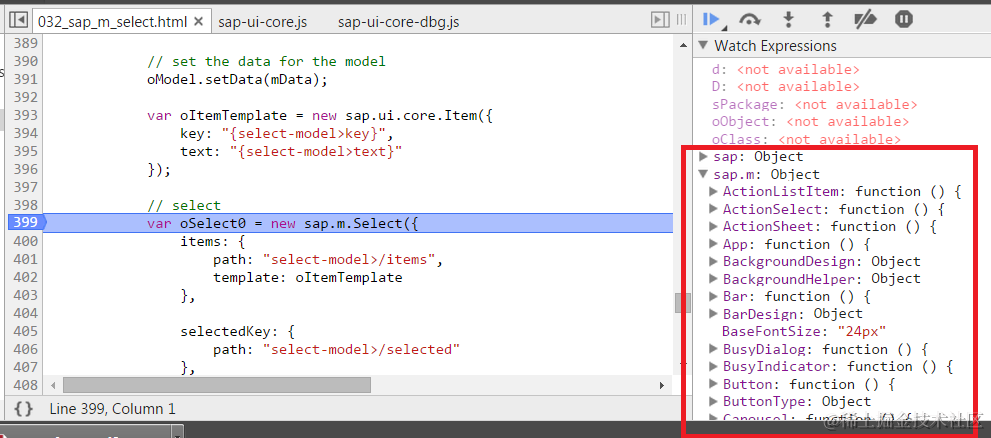991x438 pixels.
Task: Set breakpoint on line 400
Action: click(26, 241)
